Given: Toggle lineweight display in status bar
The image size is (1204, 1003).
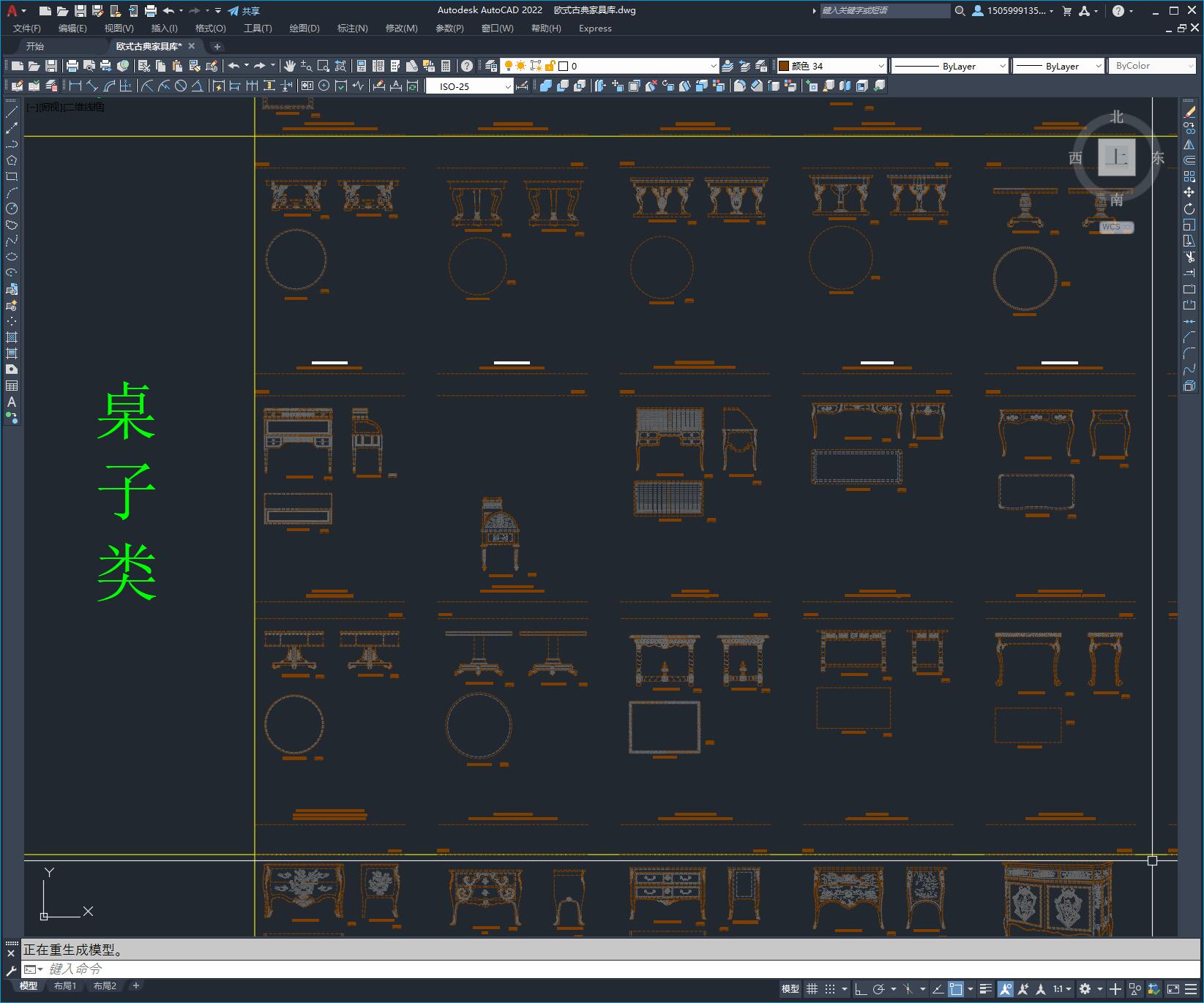Looking at the screenshot, I should (x=986, y=989).
